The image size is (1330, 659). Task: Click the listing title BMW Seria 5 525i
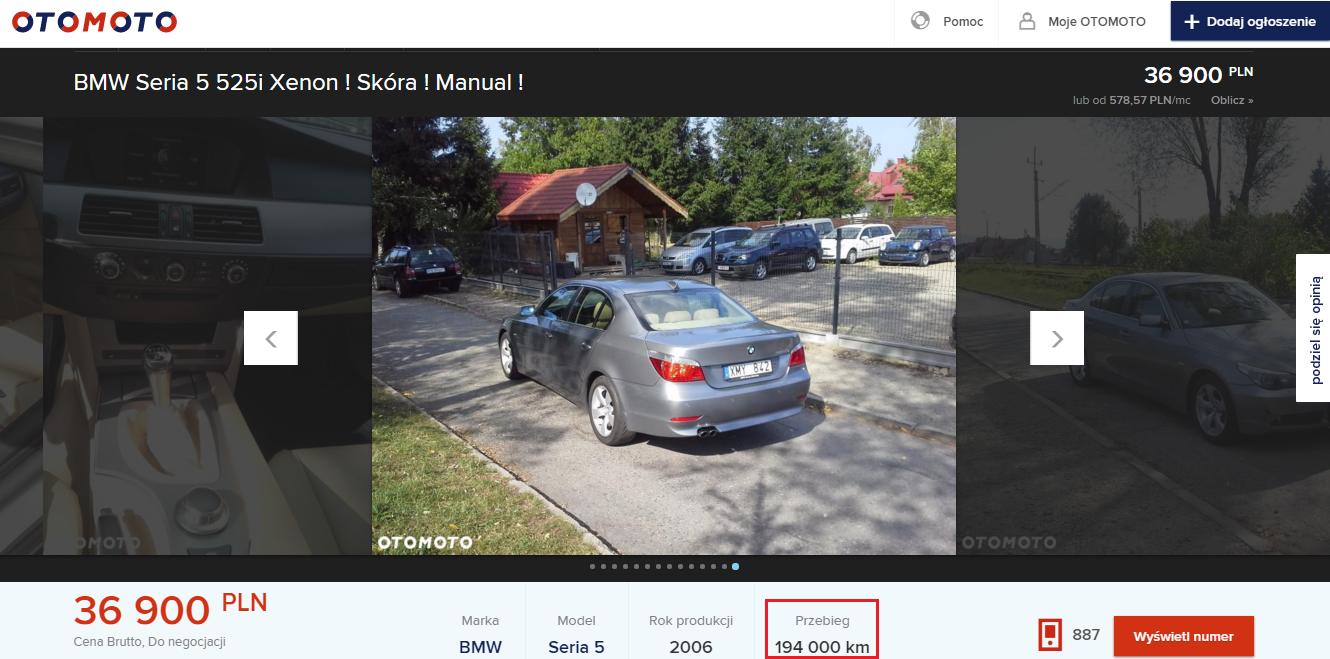[299, 82]
